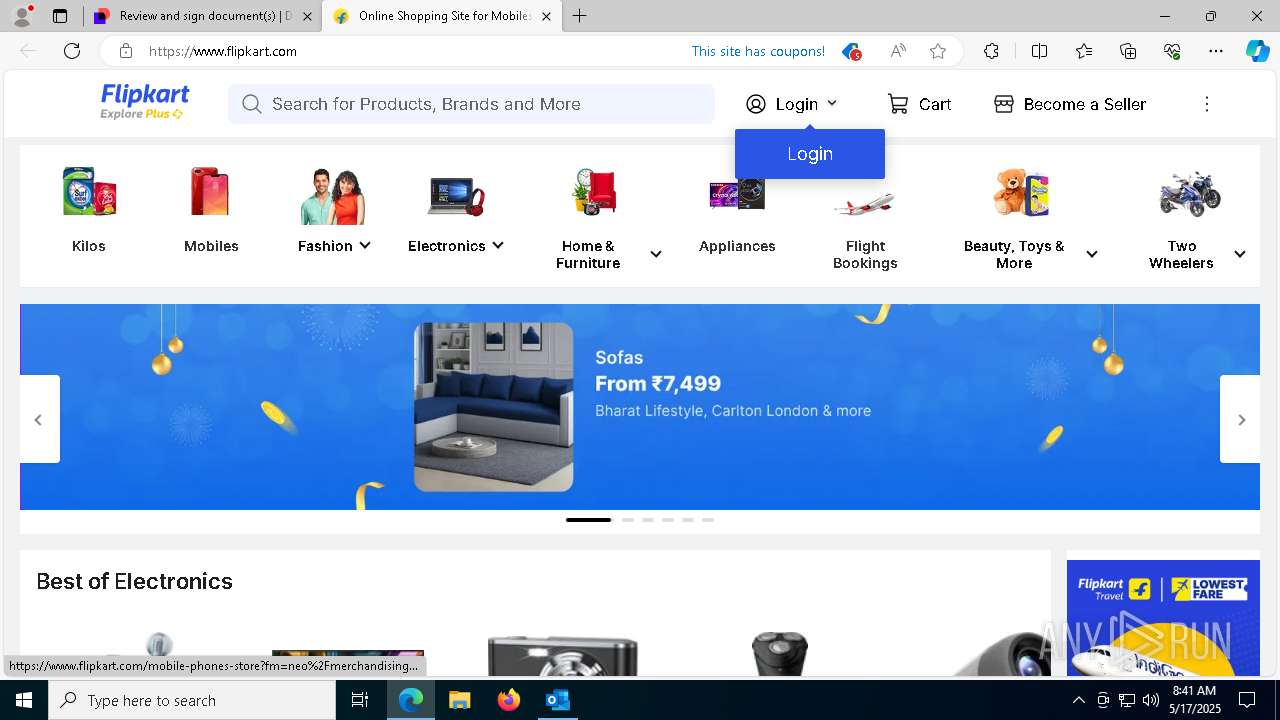1280x720 pixels.
Task: Expand the Fashion category chevron
Action: [x=365, y=245]
